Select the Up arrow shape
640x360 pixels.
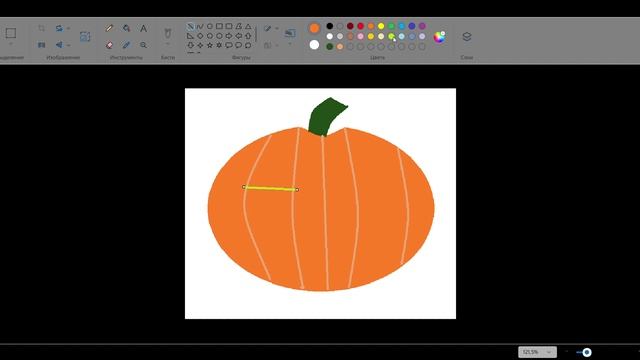[x=248, y=36]
